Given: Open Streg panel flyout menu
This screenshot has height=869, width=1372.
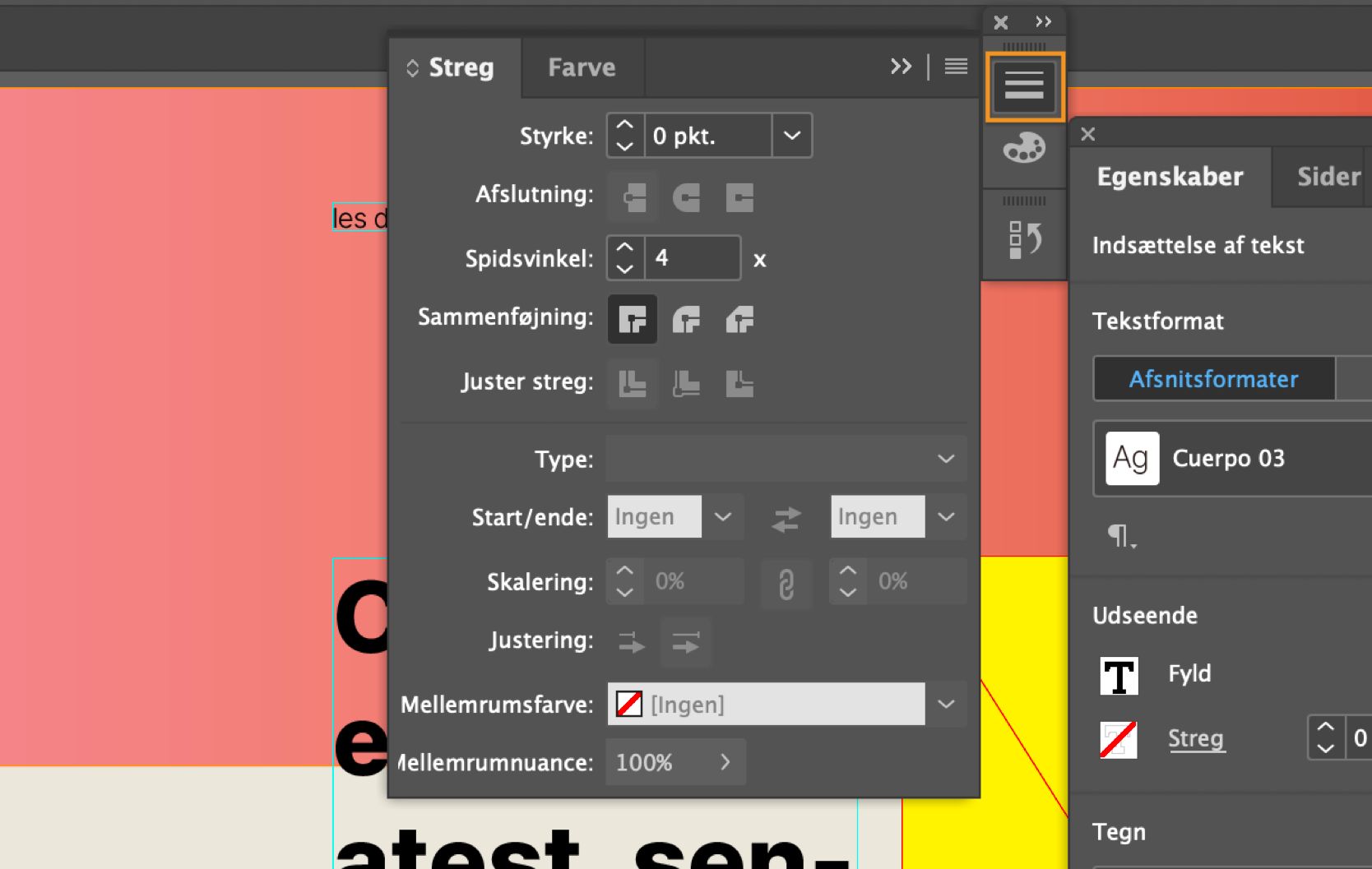Looking at the screenshot, I should pos(956,67).
